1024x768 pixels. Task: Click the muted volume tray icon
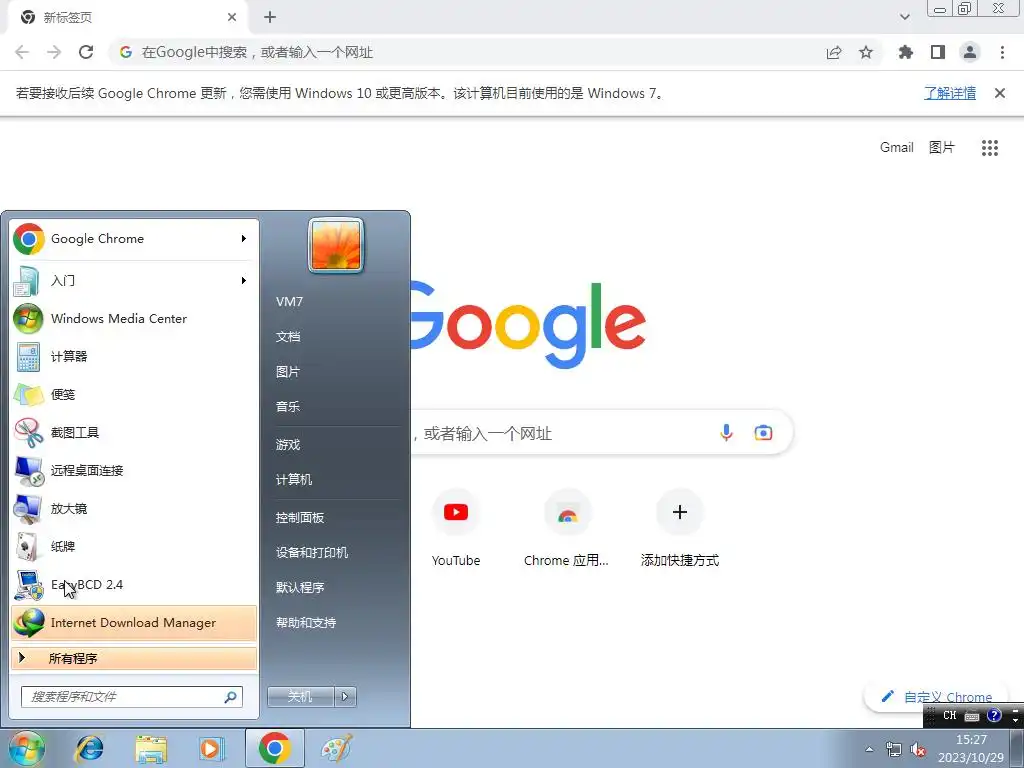coord(918,750)
